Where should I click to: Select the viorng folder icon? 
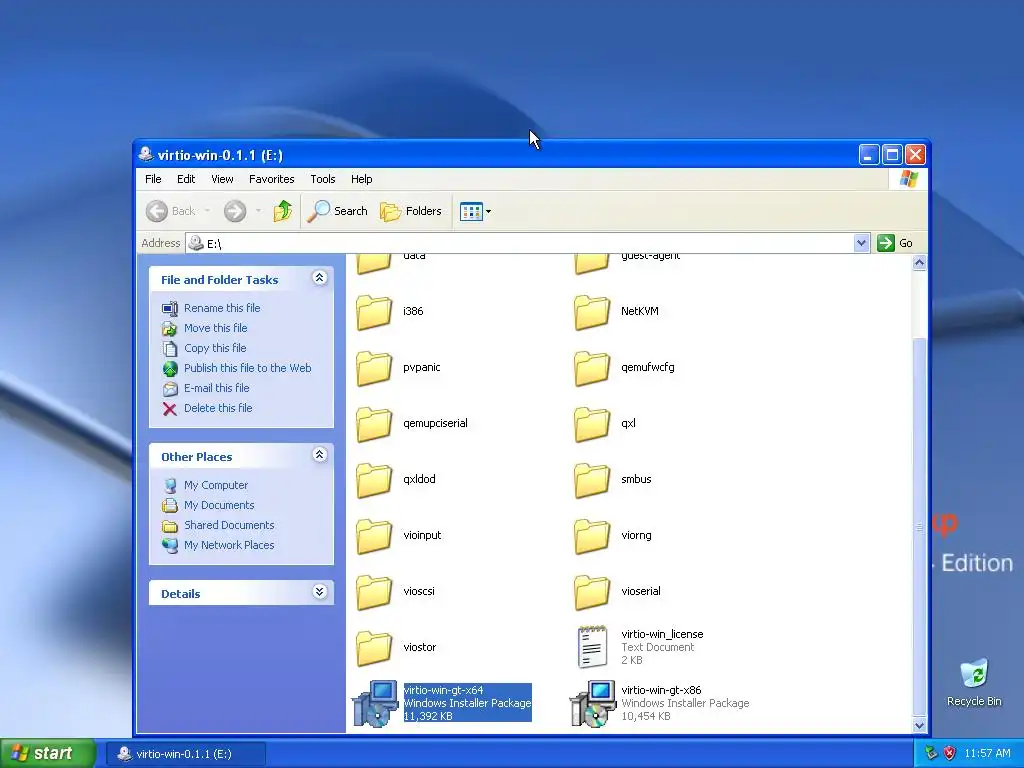tap(592, 536)
